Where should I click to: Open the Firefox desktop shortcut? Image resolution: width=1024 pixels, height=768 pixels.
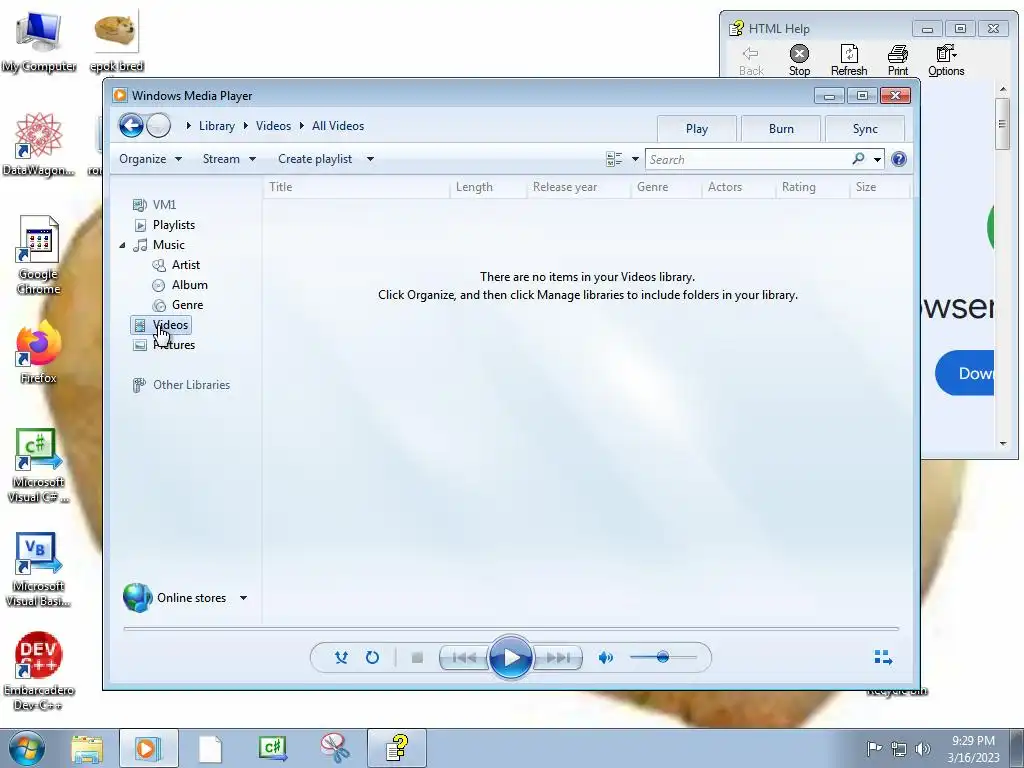tap(39, 353)
